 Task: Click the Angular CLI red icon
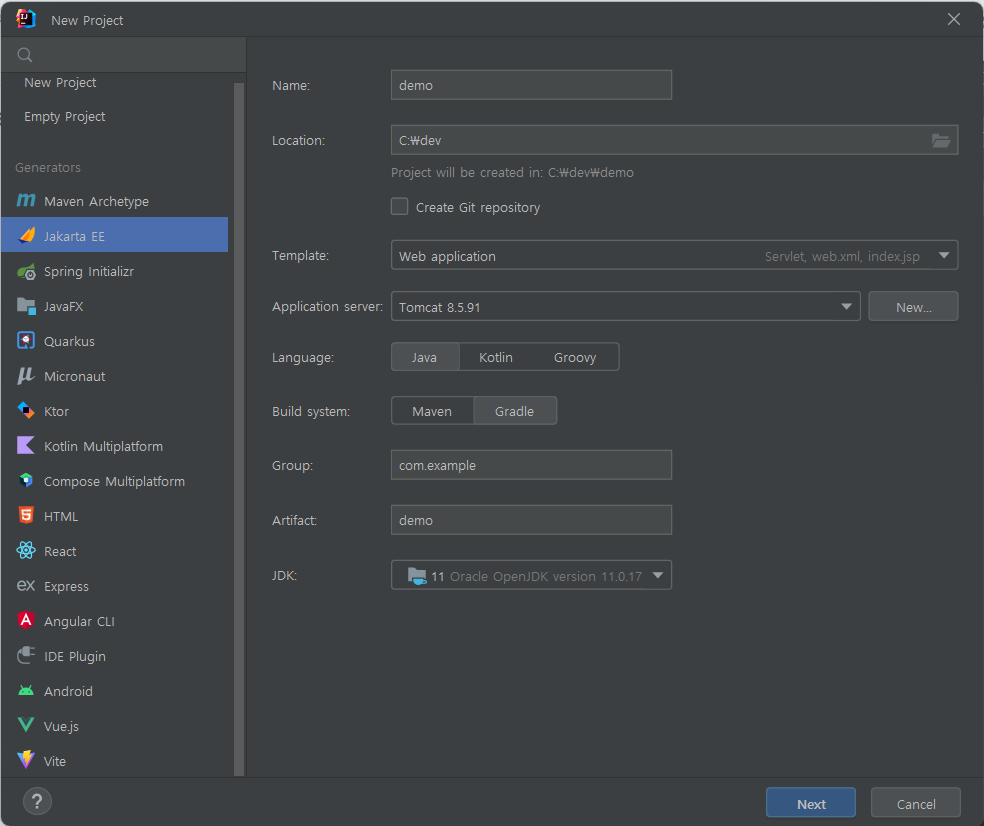point(26,621)
